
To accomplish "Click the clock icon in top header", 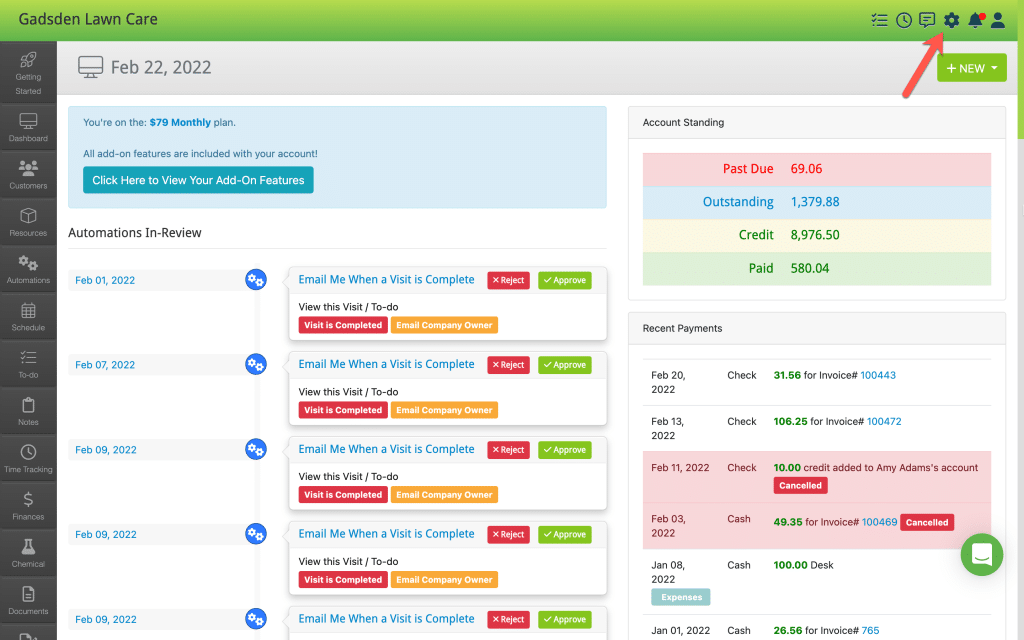I will (904, 20).
